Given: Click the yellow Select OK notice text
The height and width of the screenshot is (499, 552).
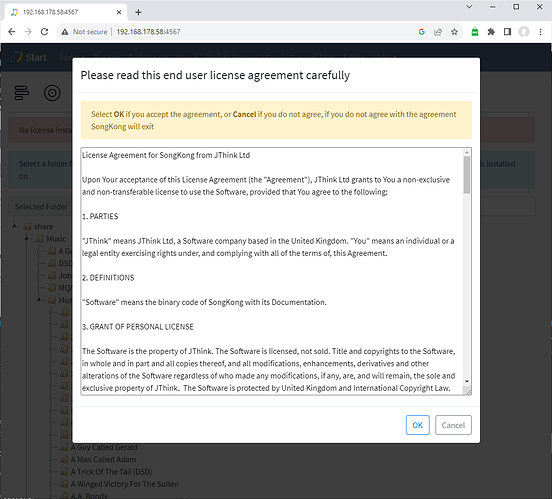Looking at the screenshot, I should pos(274,120).
